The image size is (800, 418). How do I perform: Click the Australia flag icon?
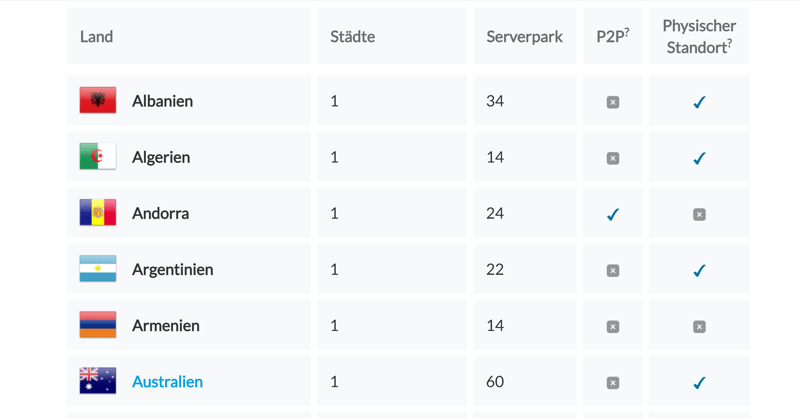(98, 381)
